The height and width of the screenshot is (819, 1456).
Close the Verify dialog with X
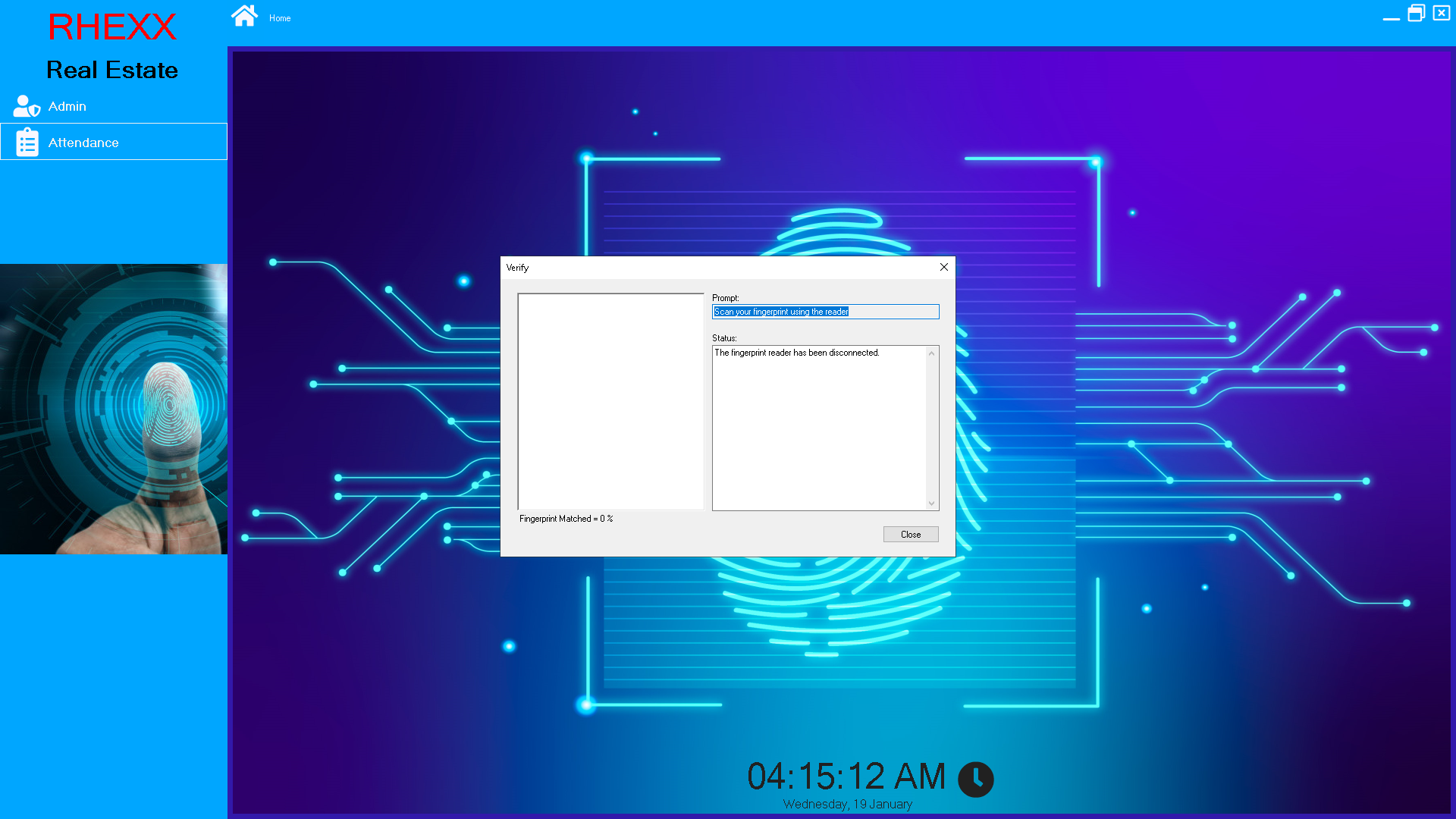(x=944, y=267)
